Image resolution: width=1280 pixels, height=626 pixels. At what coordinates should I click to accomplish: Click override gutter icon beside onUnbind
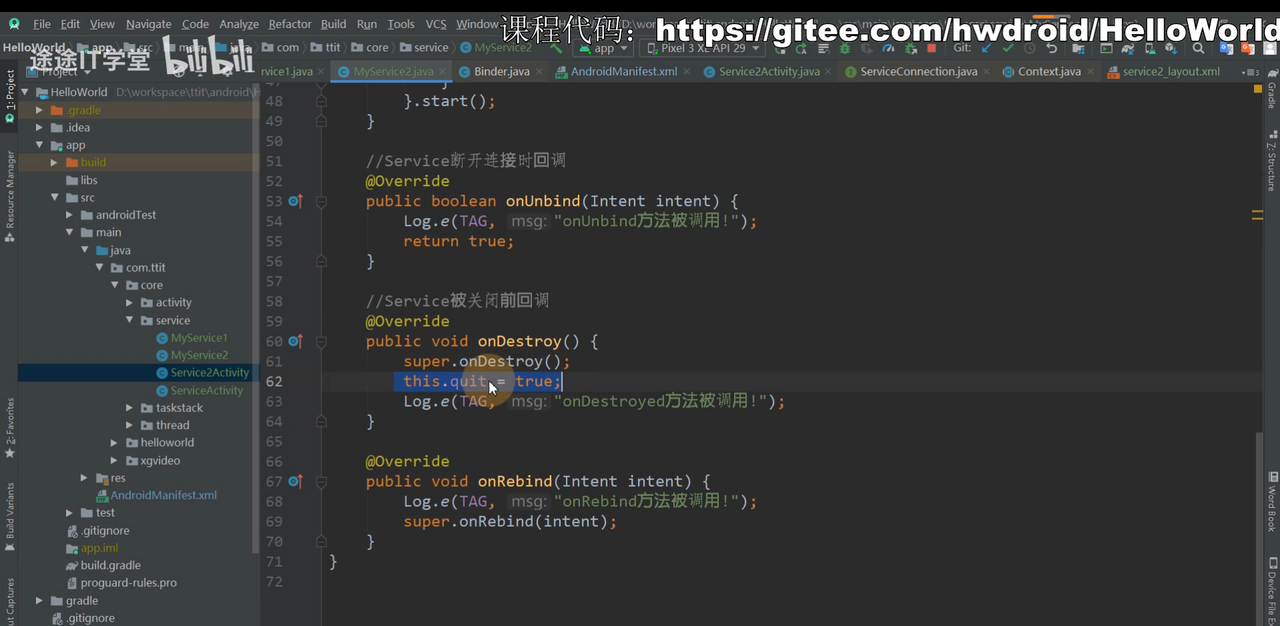pyautogui.click(x=295, y=201)
